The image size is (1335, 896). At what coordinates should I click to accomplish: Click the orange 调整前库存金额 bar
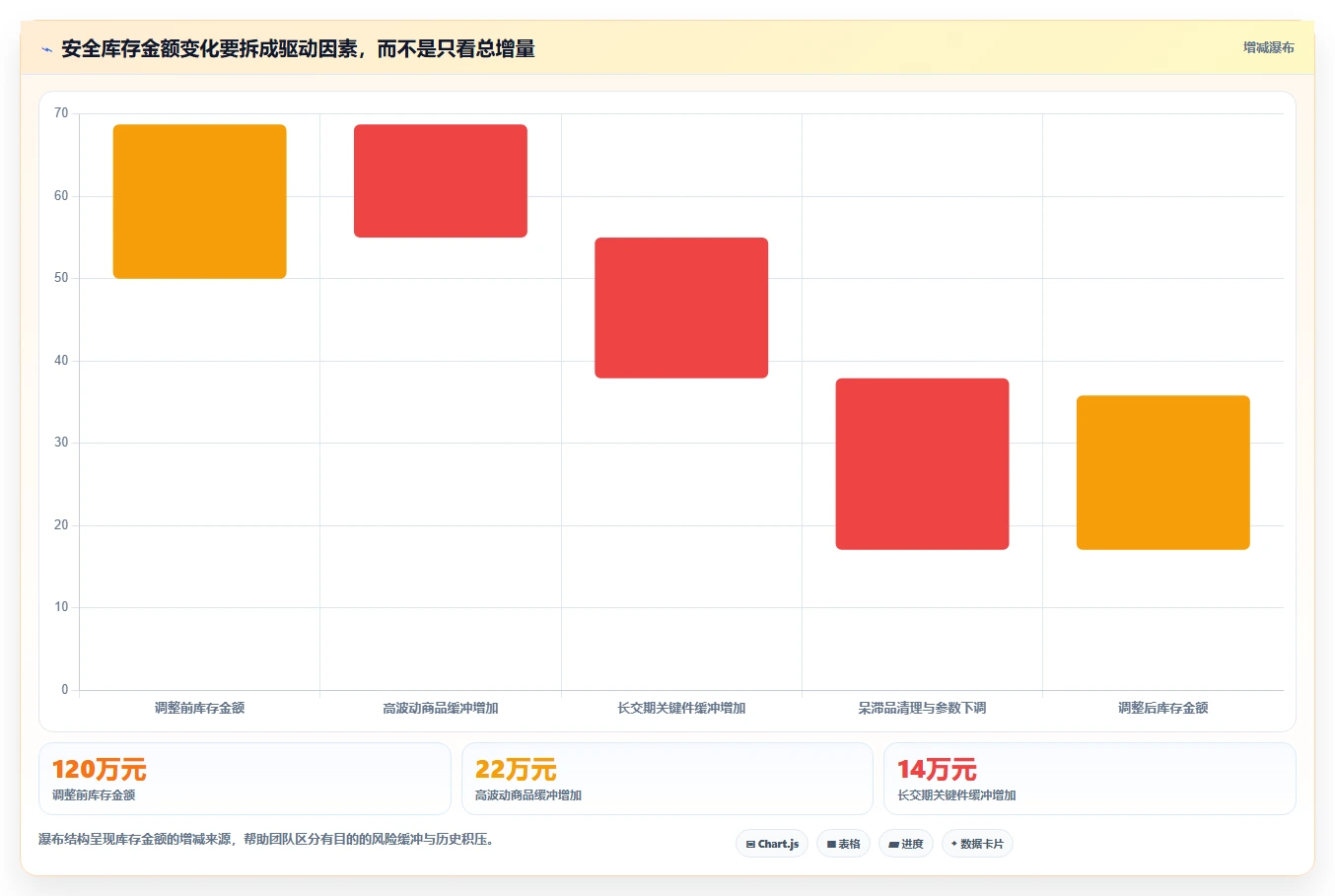[x=200, y=201]
